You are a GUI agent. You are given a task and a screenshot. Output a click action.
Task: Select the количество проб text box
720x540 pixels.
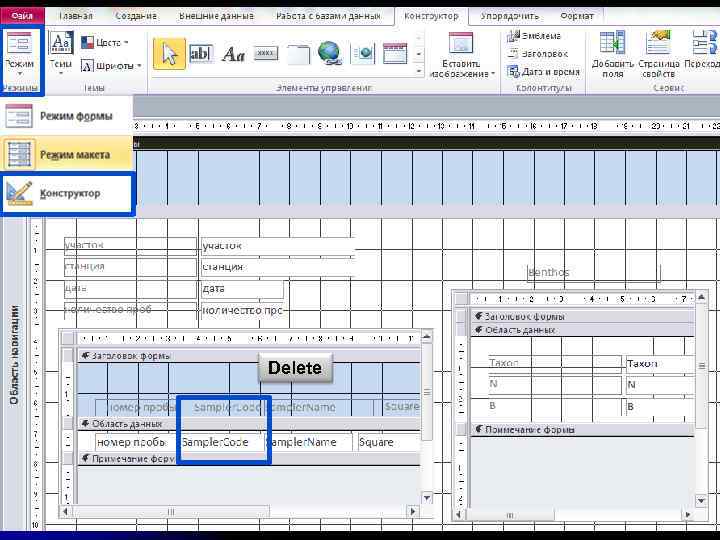[242, 310]
